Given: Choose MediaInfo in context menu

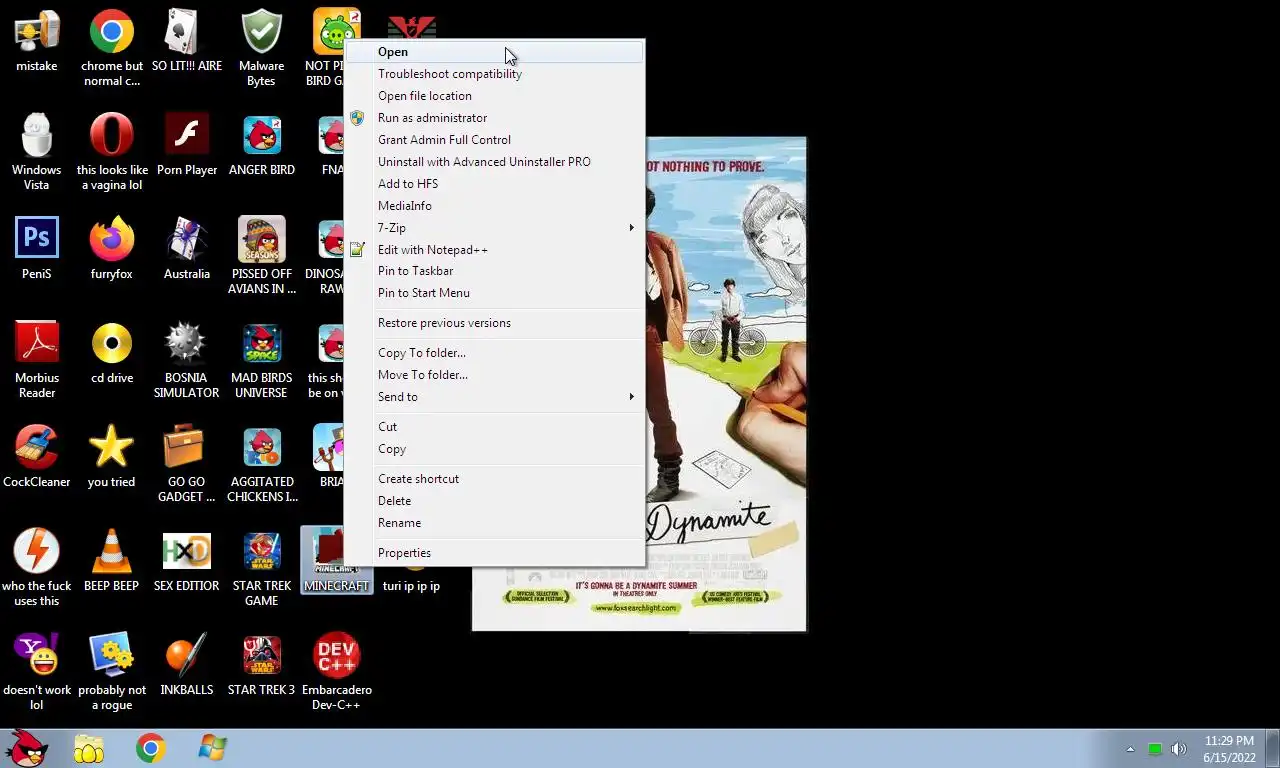Looking at the screenshot, I should [x=494, y=206].
